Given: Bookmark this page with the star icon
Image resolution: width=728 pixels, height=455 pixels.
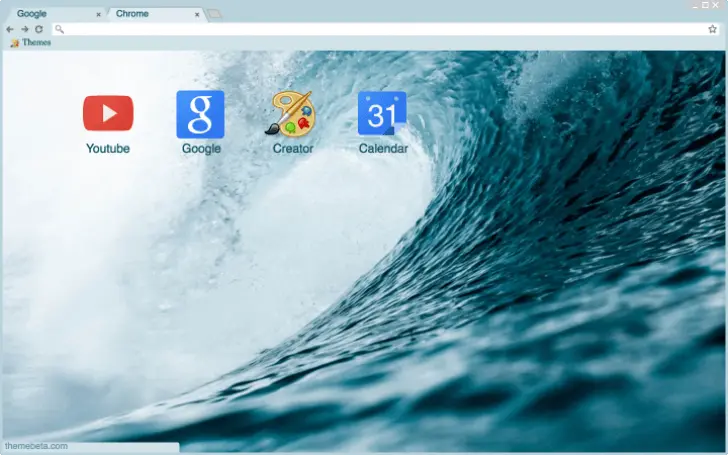Looking at the screenshot, I should click(712, 29).
